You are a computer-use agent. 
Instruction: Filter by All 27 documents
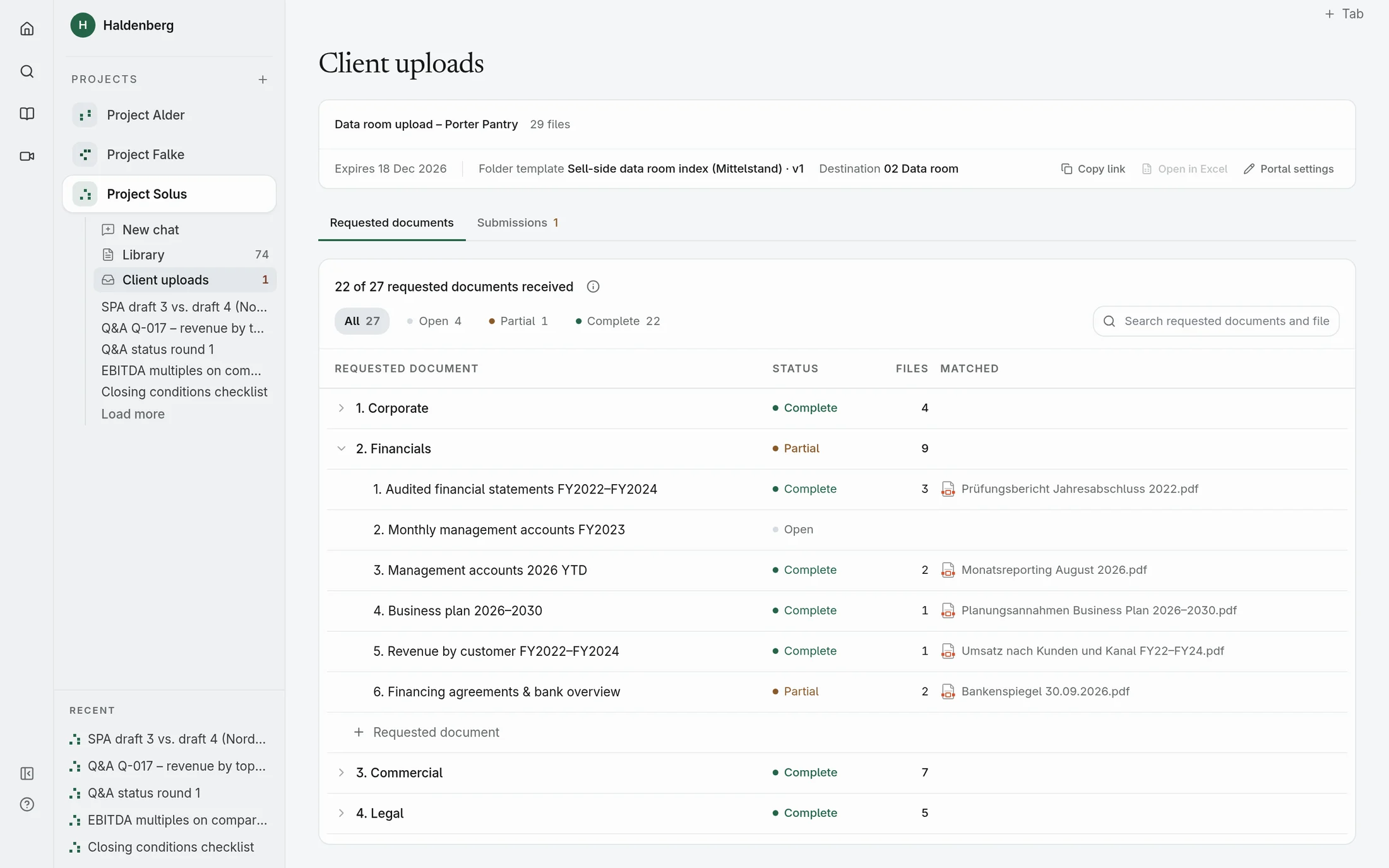(362, 321)
